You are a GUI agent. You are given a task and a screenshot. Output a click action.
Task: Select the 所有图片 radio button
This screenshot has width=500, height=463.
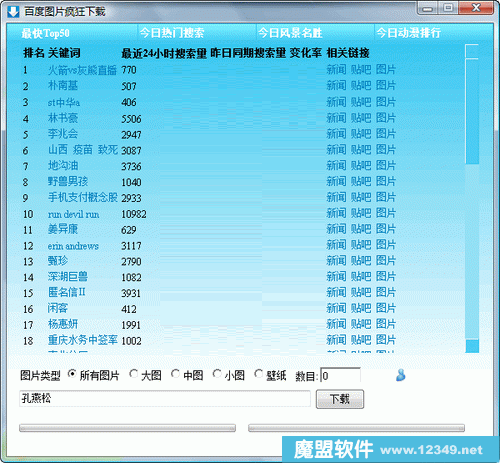click(x=71, y=374)
